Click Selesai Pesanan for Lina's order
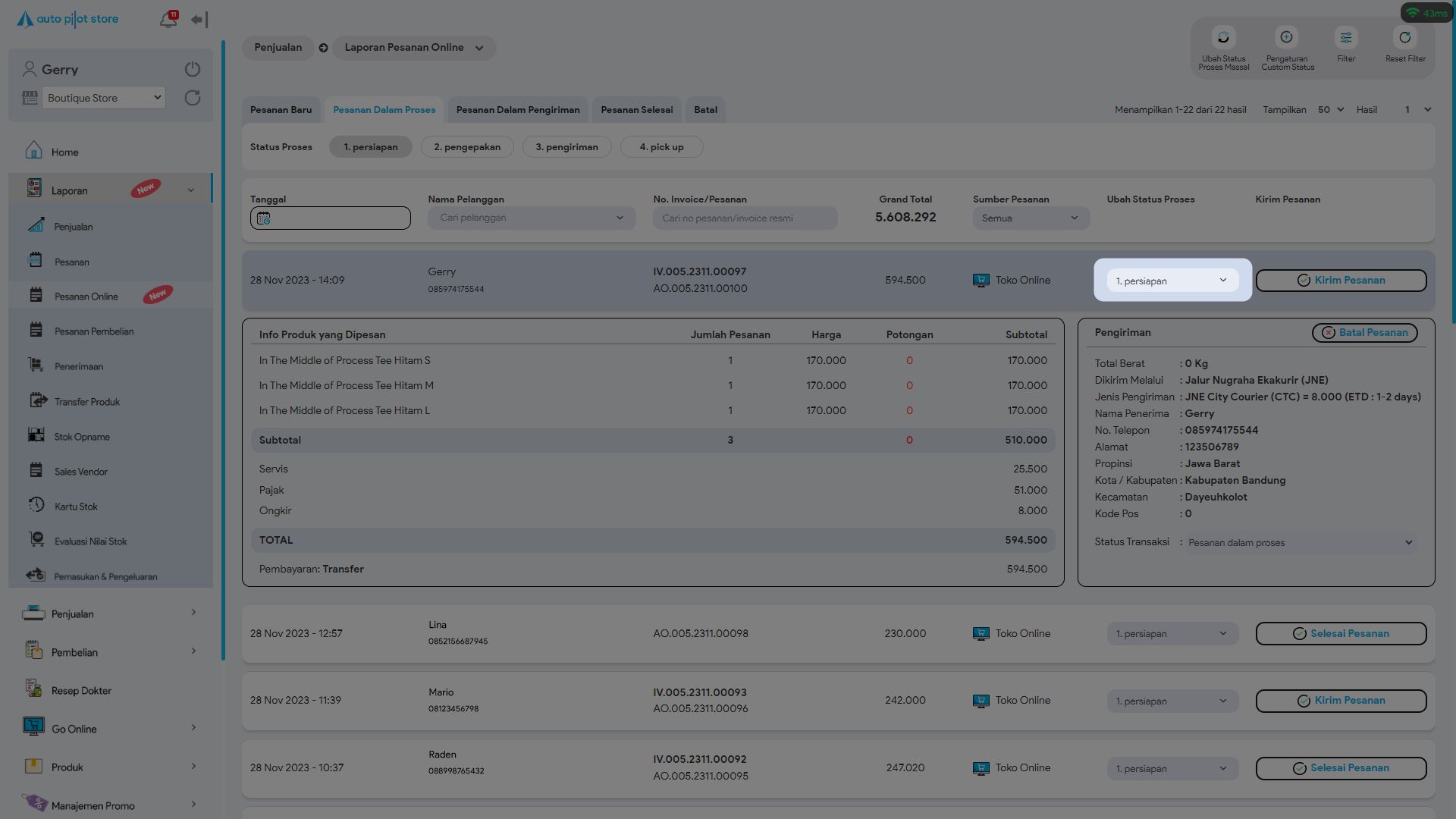1456x819 pixels. coord(1341,634)
